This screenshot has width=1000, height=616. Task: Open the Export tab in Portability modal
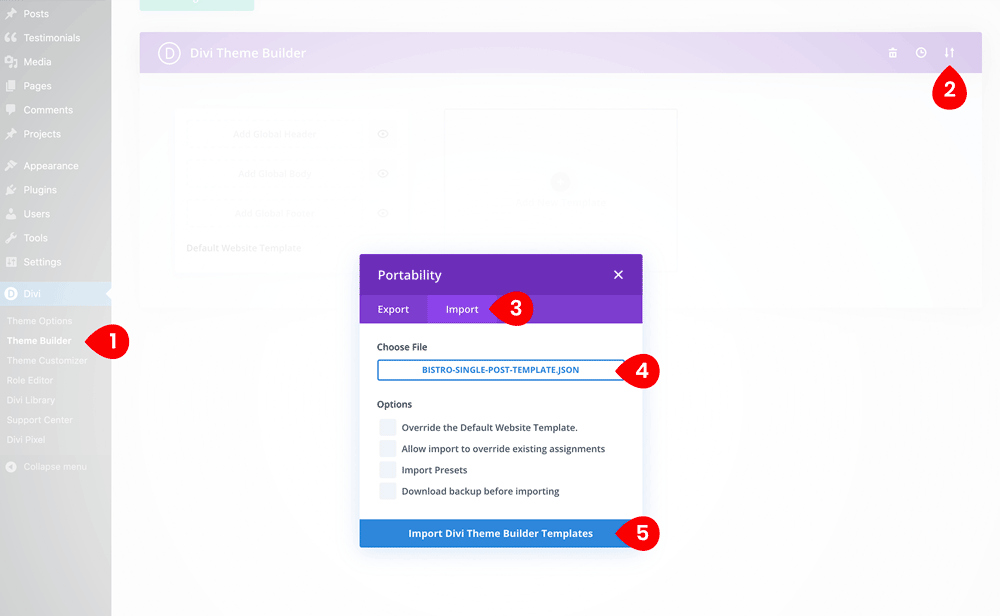(393, 309)
